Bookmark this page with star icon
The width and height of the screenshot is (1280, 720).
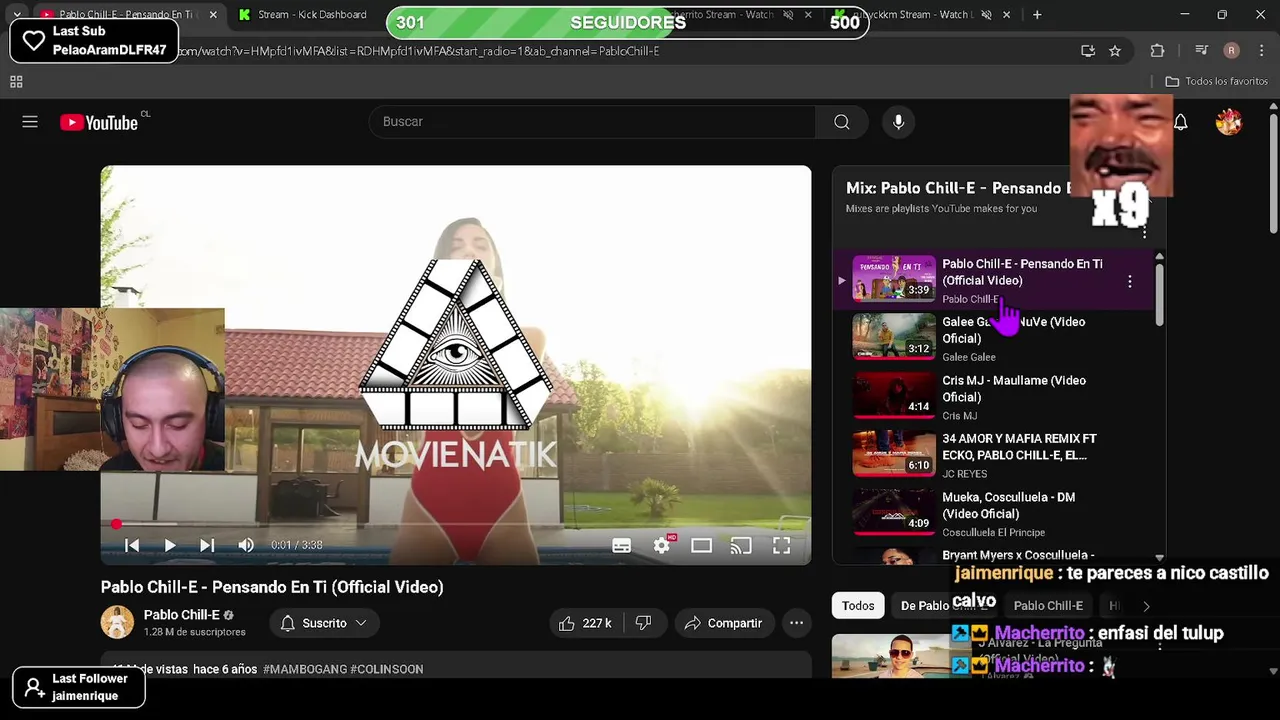tap(1115, 51)
